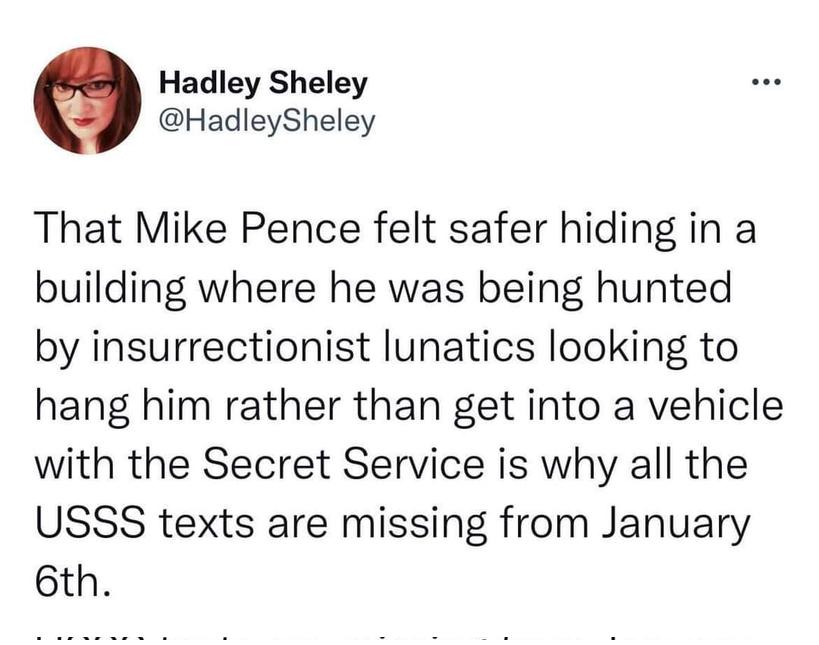This screenshot has height=645, width=819.
Task: Click the words "Secret Service" in tweet
Action: point(343,463)
